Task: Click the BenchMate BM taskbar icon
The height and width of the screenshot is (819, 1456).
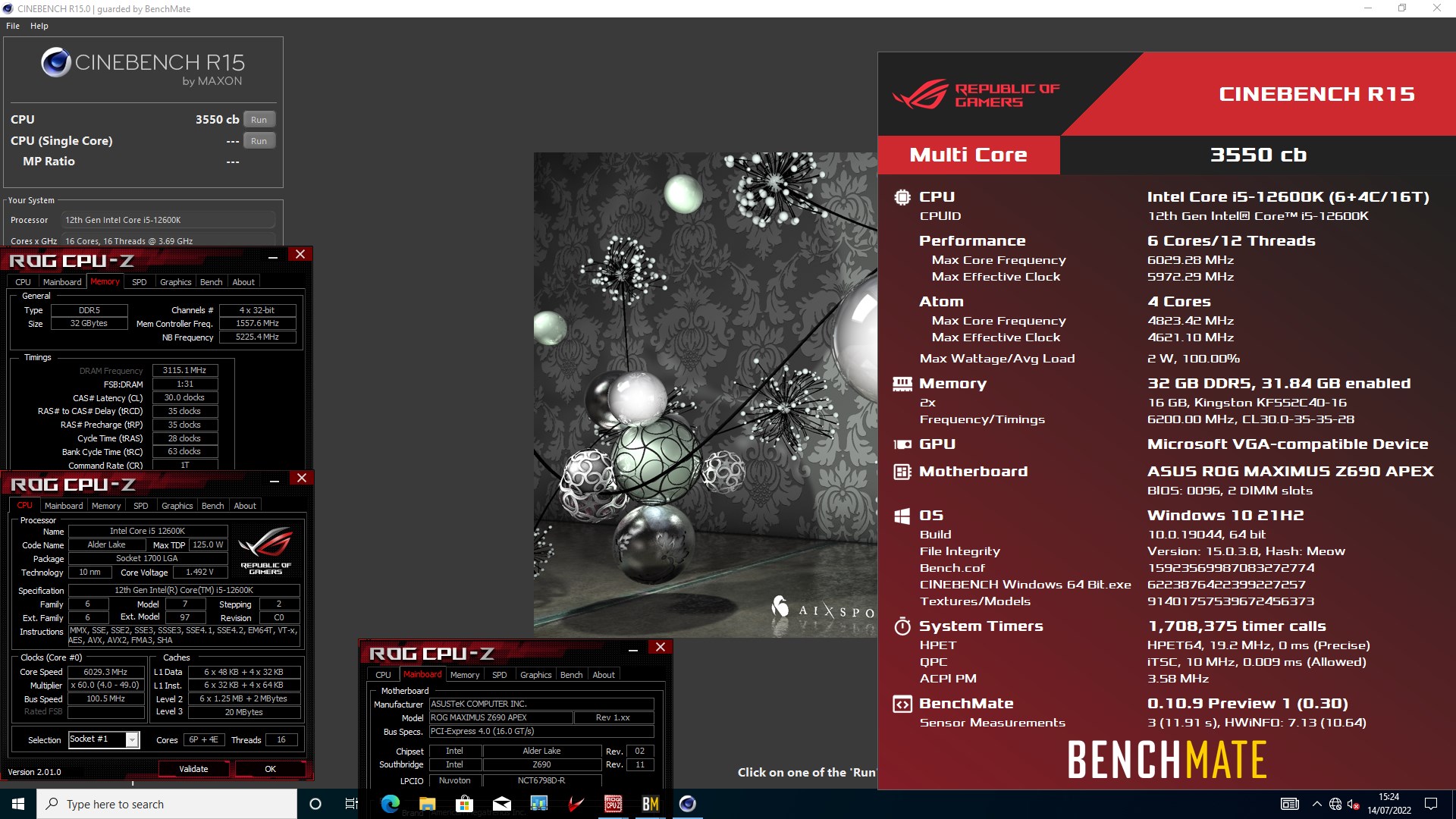Action: pos(650,804)
